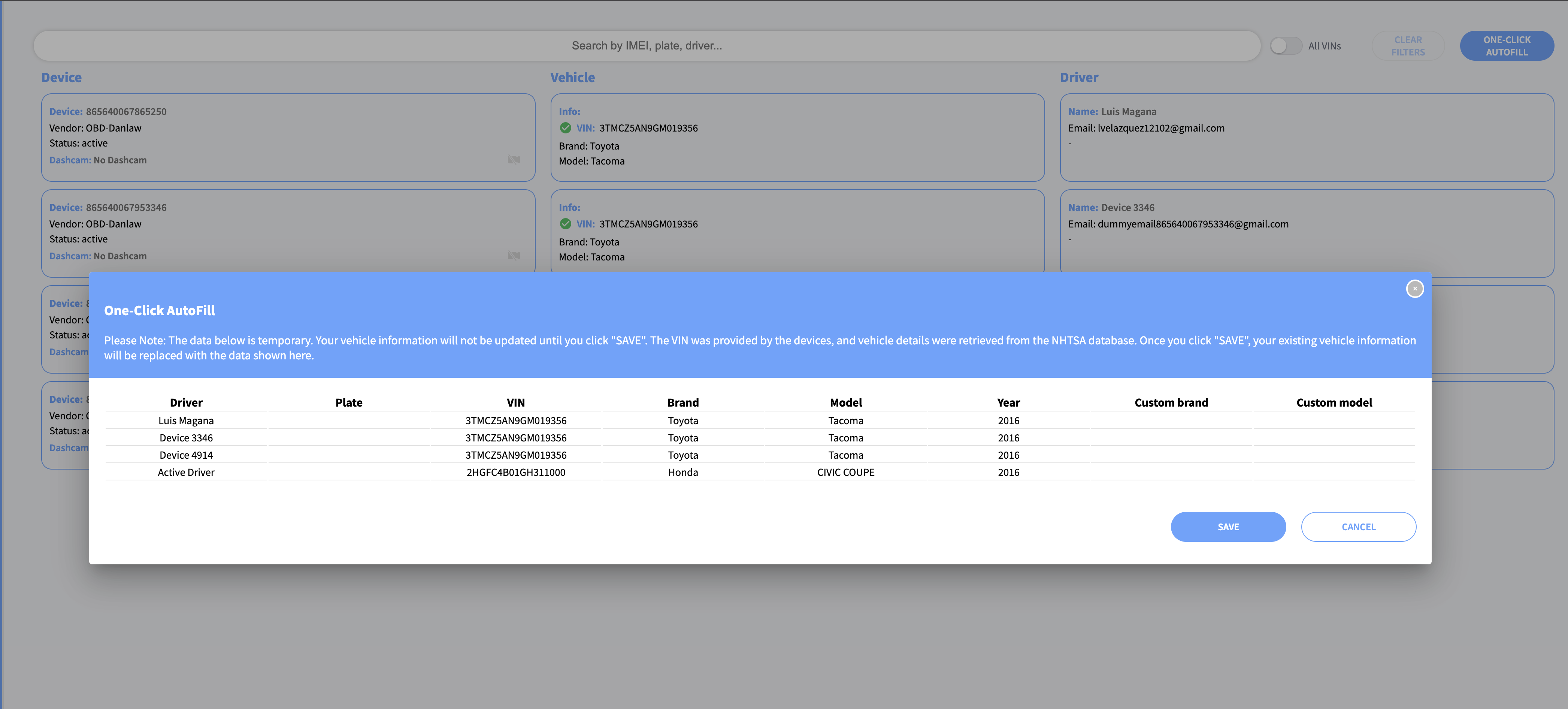Select the Brand column header
Screen dimensions: 1568x709
pyautogui.click(x=683, y=402)
